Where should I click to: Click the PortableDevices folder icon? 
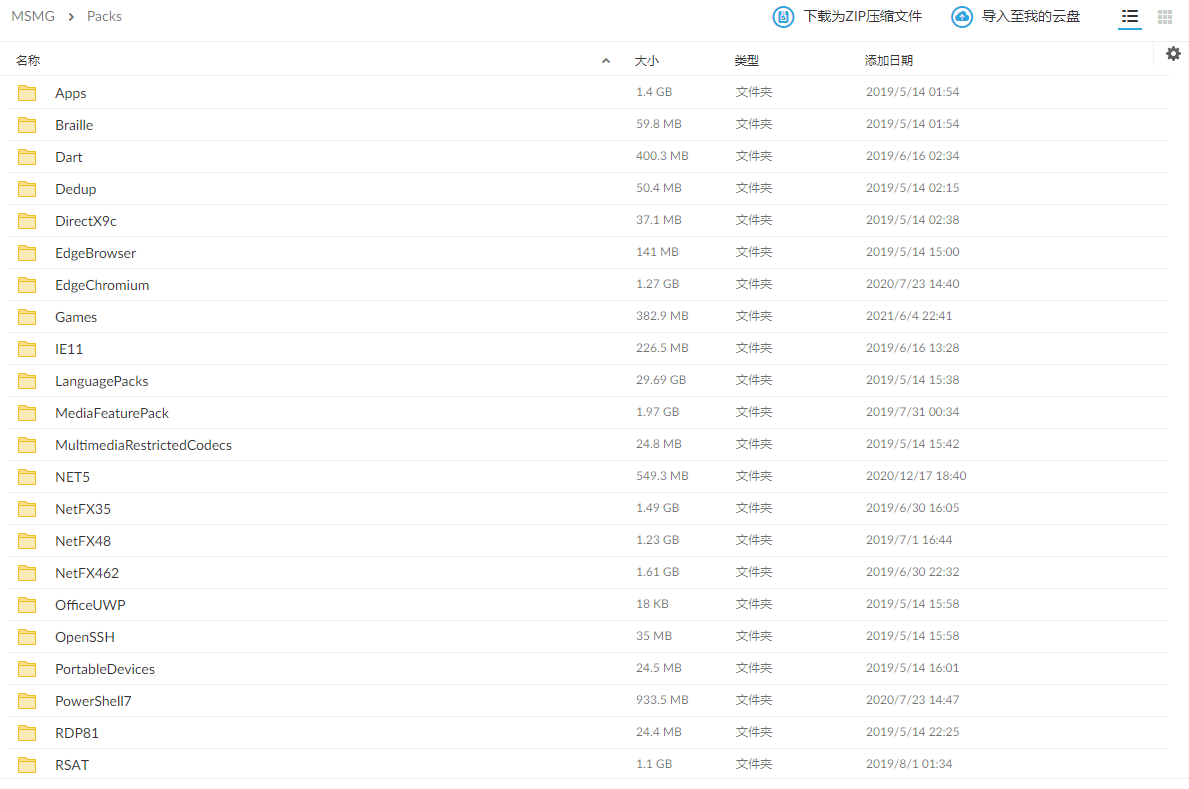click(x=27, y=668)
